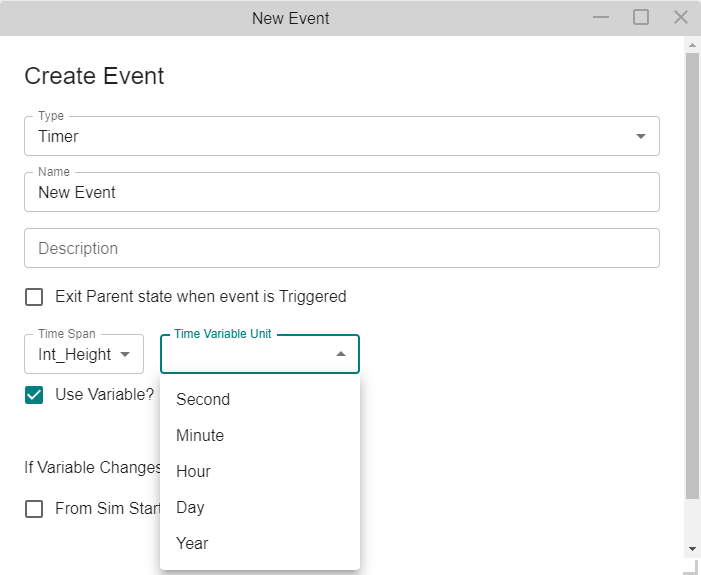701x575 pixels.
Task: Open the Time Span dropdown showing Int_Height
Action: [x=84, y=354]
